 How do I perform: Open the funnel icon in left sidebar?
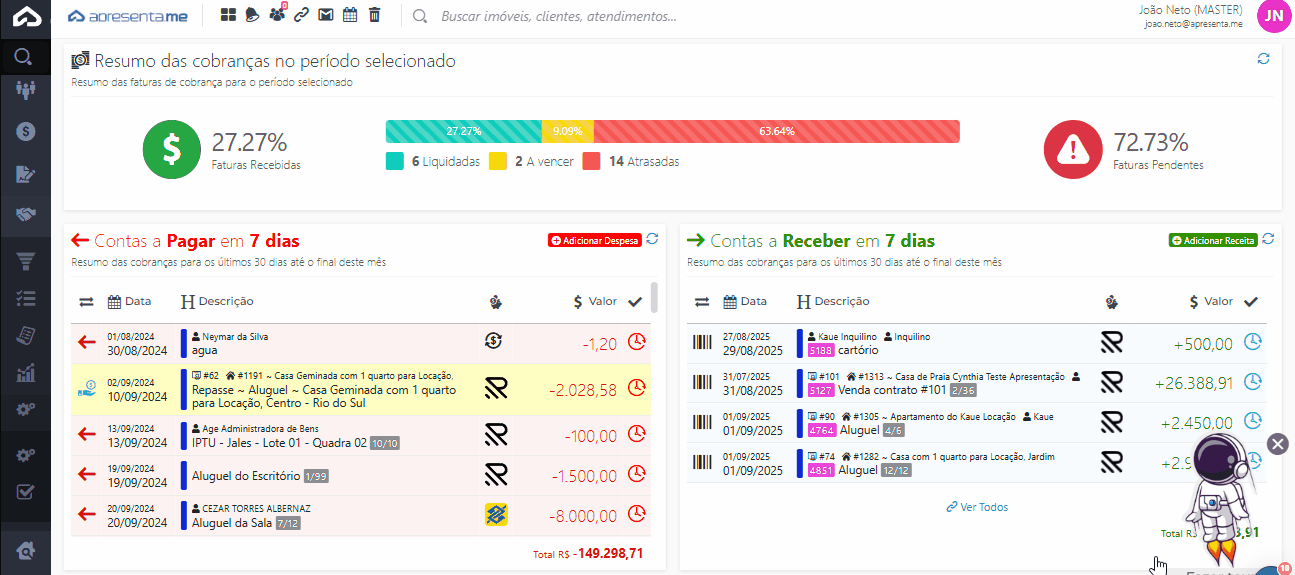[x=26, y=262]
